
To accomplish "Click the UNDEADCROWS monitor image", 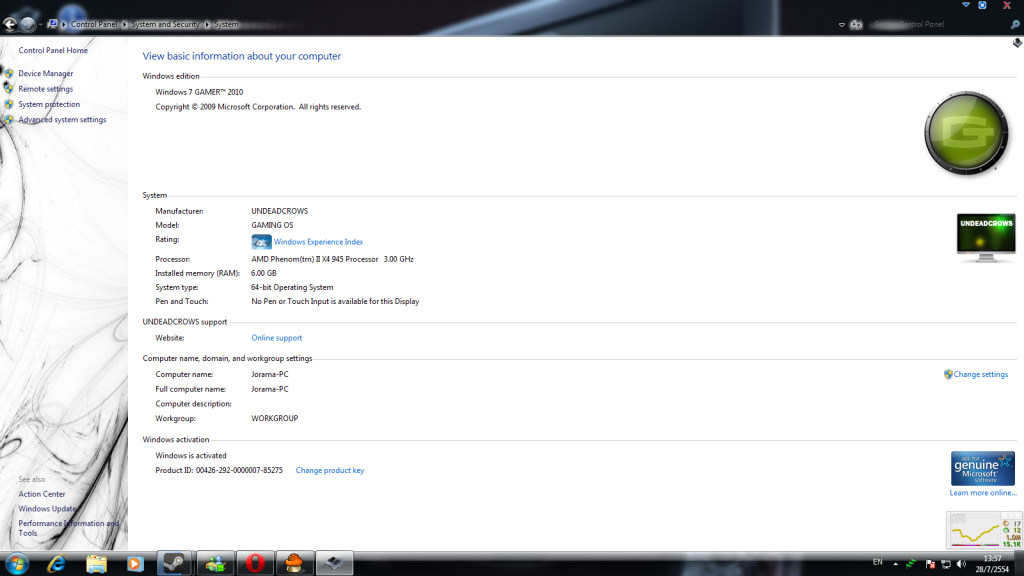I will [986, 238].
